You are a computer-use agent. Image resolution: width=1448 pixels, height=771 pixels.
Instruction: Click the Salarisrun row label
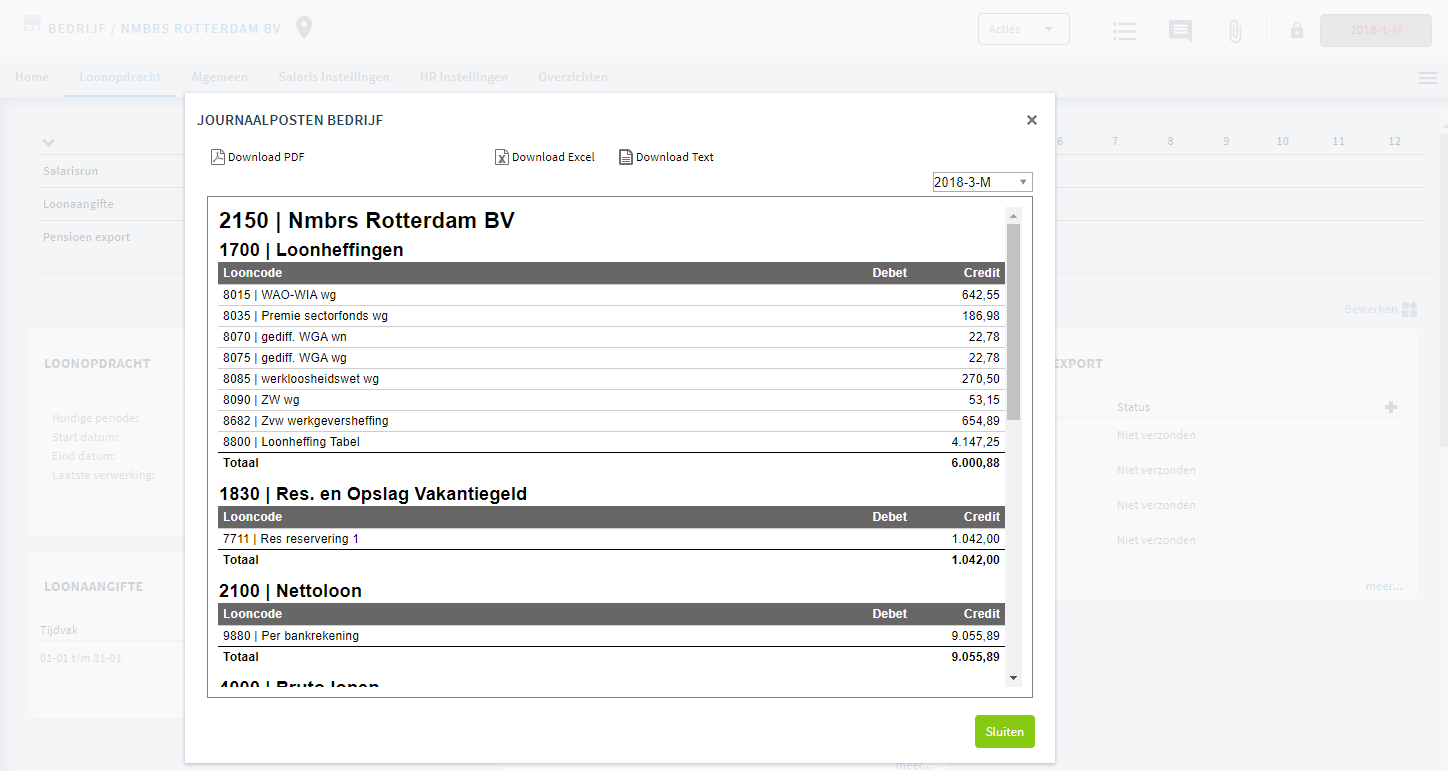click(70, 171)
